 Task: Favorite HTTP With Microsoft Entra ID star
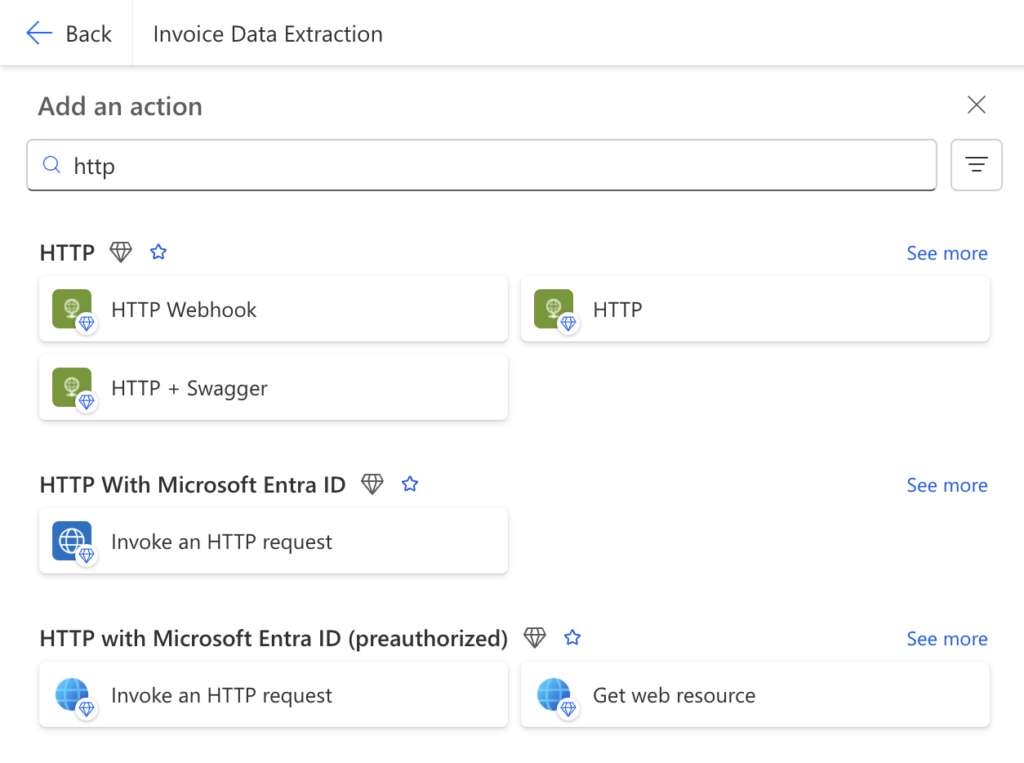point(409,484)
